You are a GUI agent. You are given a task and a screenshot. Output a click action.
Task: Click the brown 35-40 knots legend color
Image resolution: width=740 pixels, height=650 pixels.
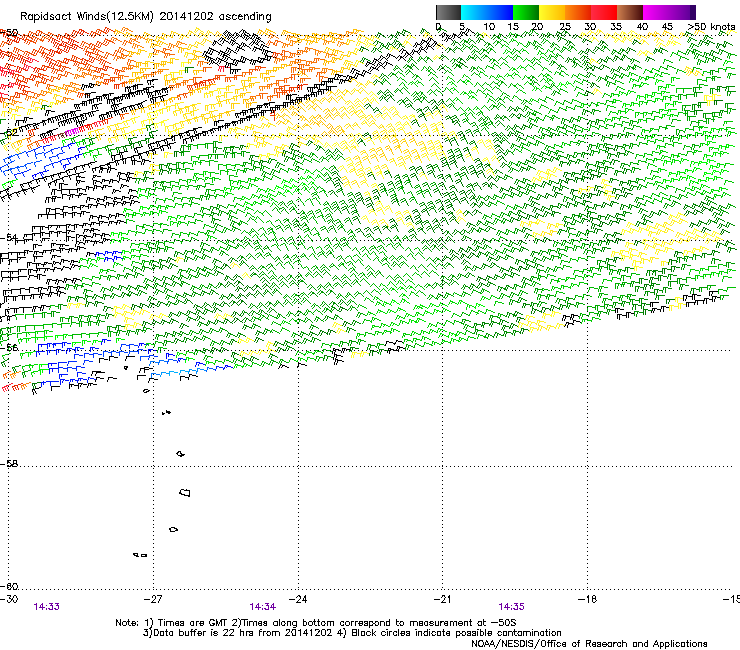[630, 12]
